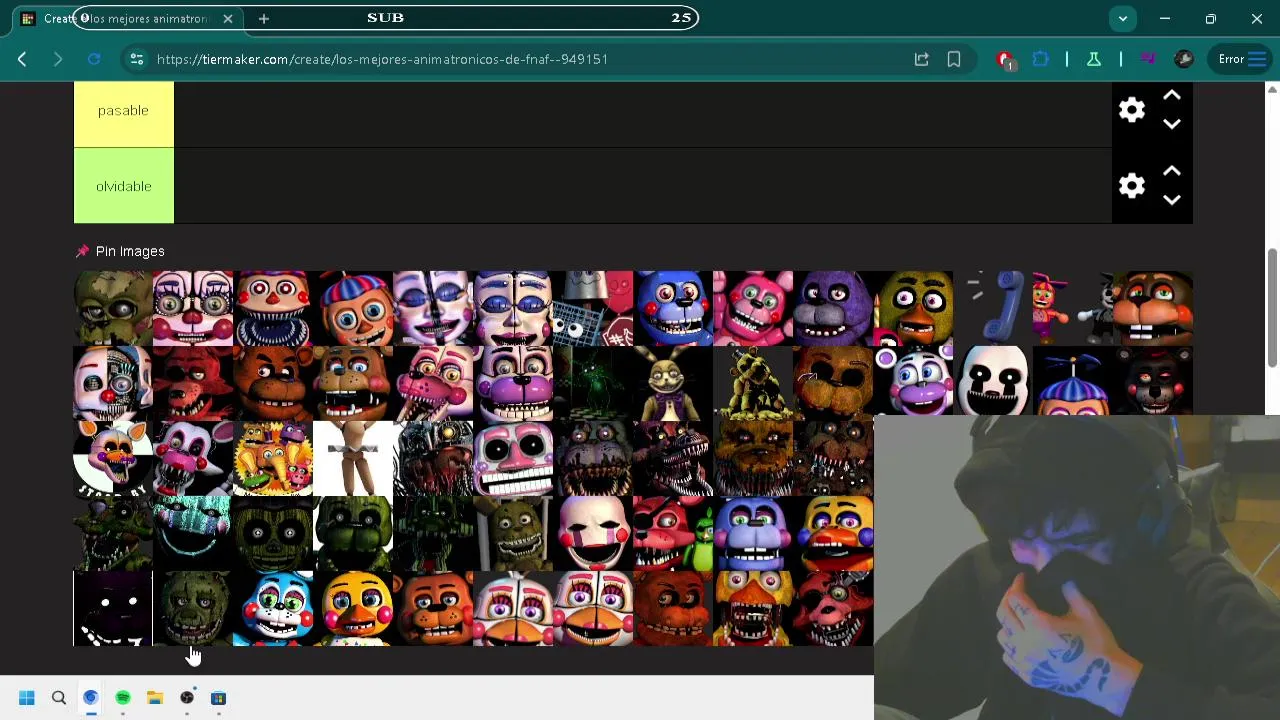Open the OBS icon in the taskbar
This screenshot has height=720, width=1280.
(x=187, y=698)
